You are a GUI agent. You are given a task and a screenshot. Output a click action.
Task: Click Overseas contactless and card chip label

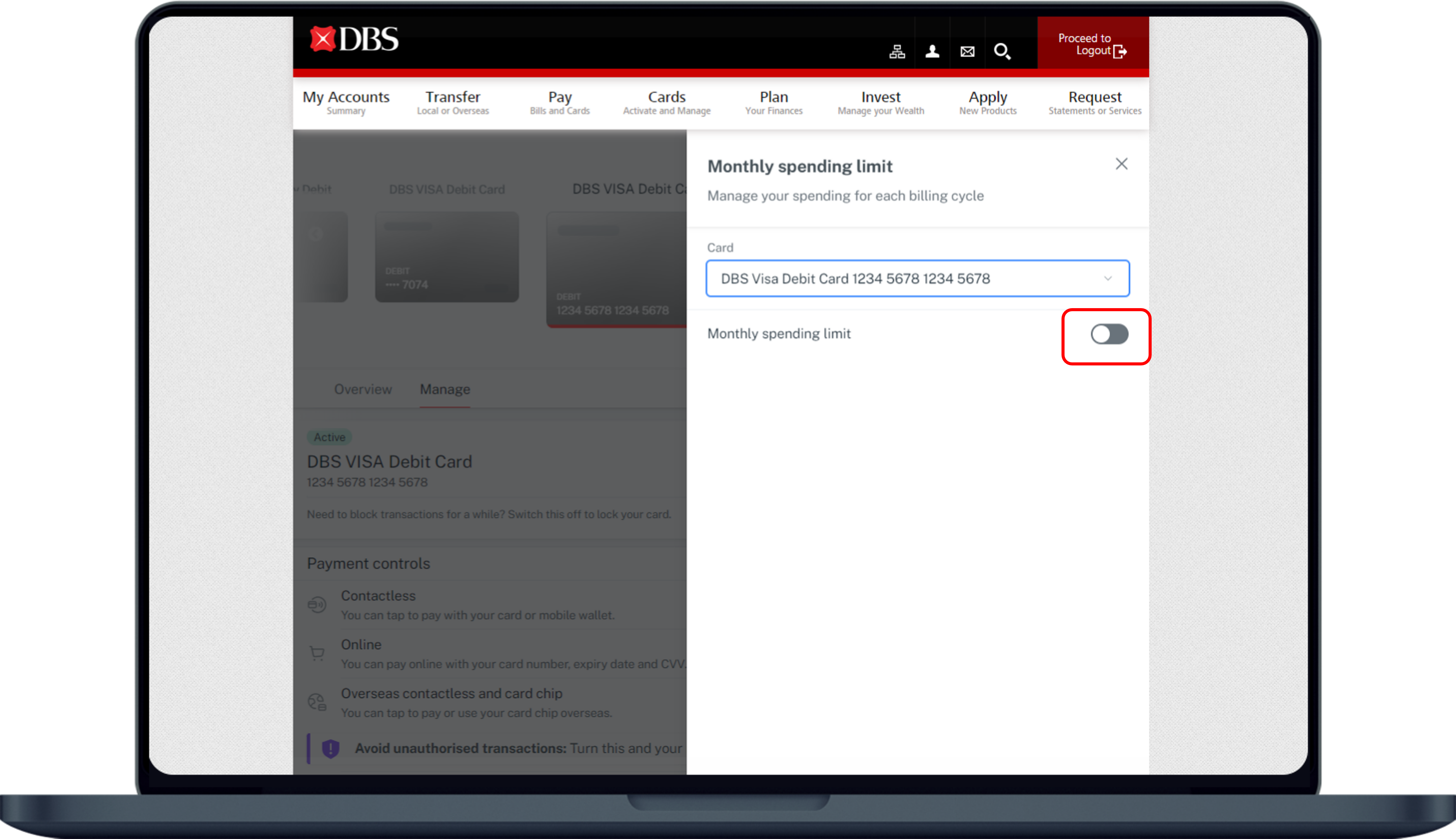click(x=451, y=694)
